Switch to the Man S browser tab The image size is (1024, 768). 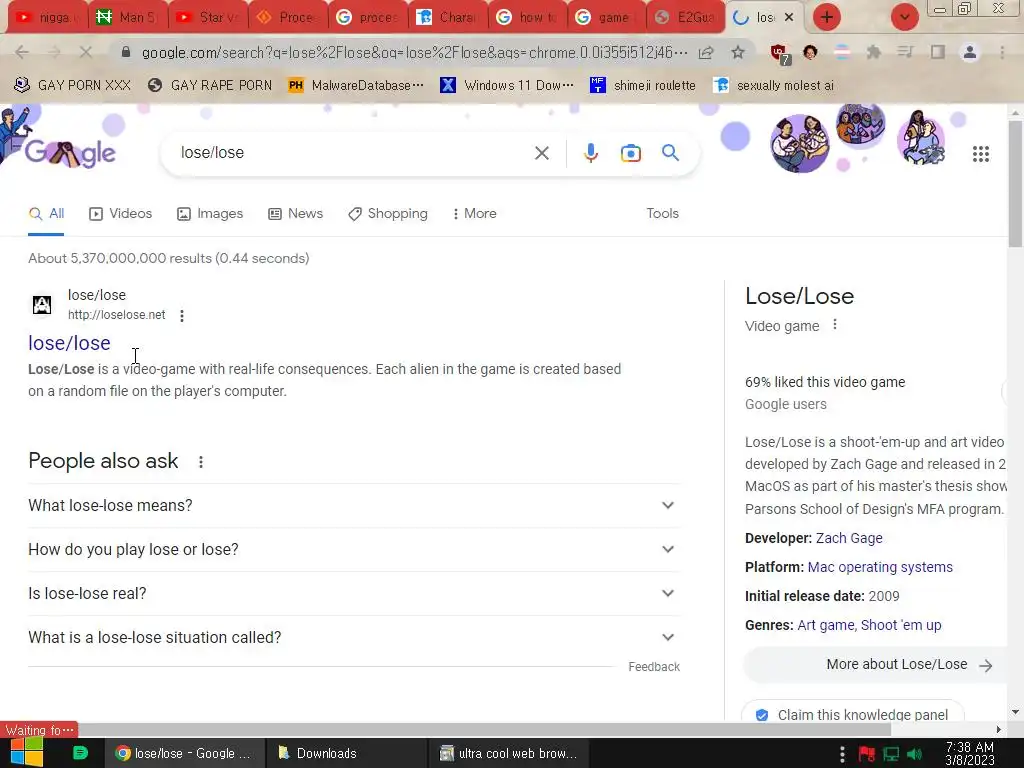127,17
